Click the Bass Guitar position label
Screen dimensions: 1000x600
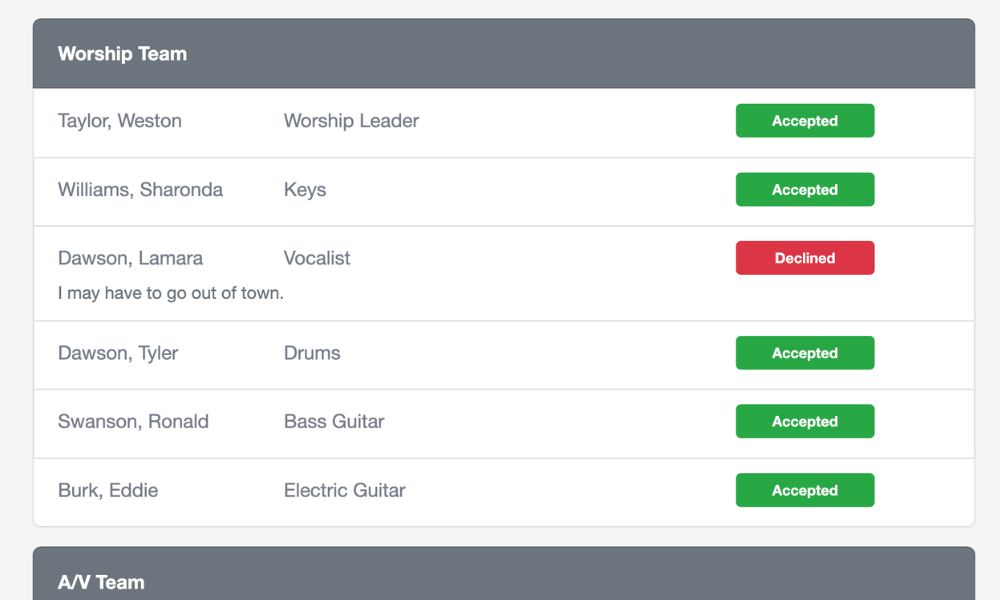click(334, 421)
